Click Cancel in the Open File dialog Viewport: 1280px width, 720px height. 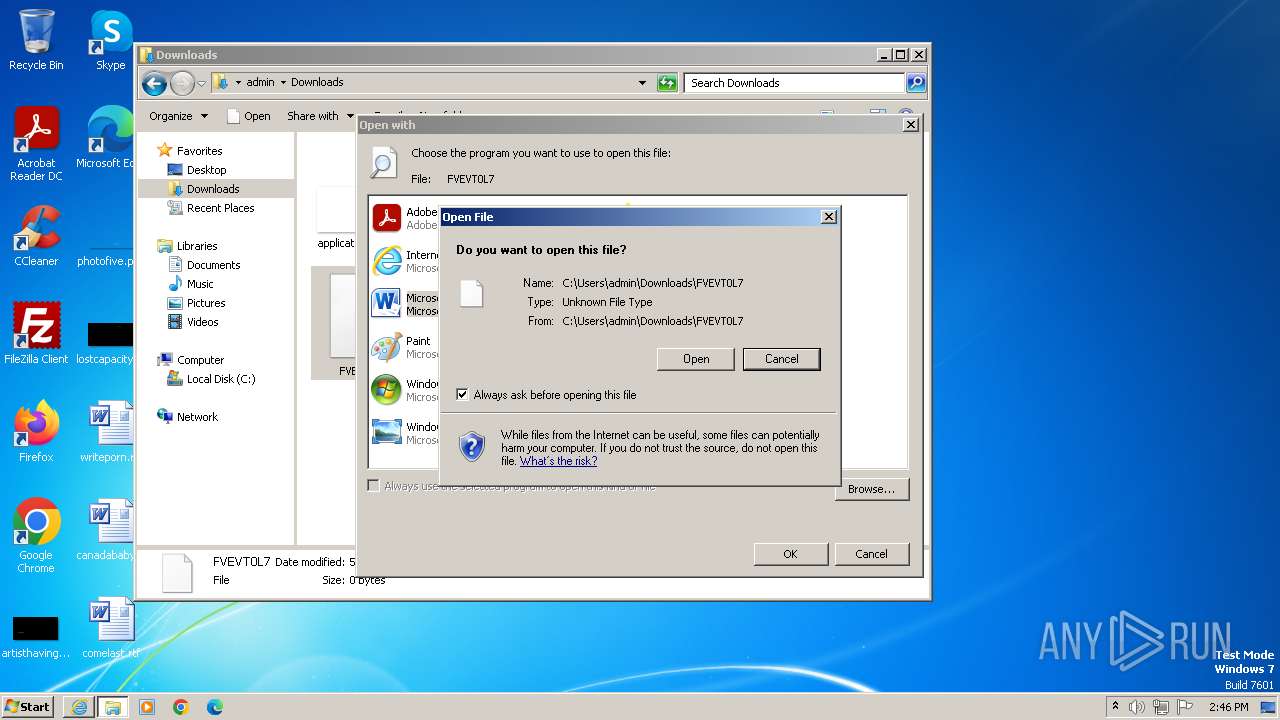781,359
